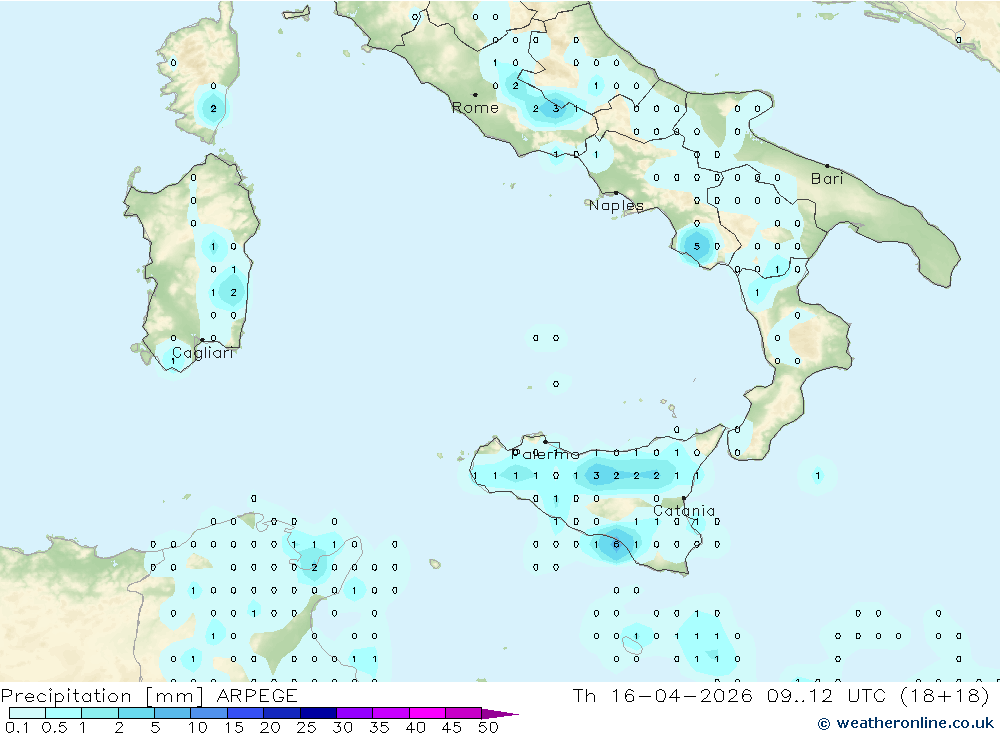Click the Palermo city label
1000x733 pixels.
[545, 454]
